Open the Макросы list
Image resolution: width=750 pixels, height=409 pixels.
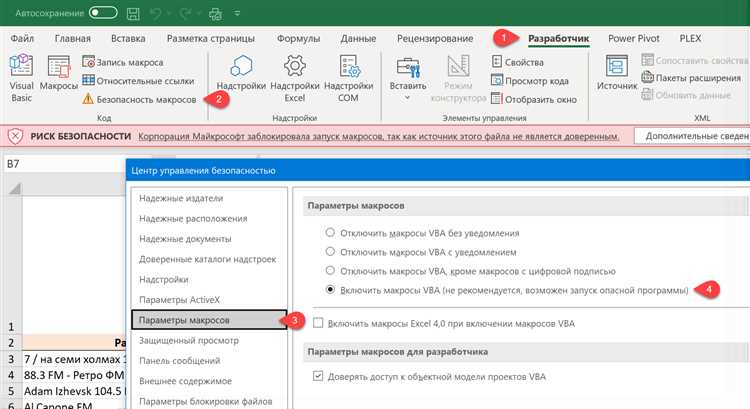click(59, 73)
